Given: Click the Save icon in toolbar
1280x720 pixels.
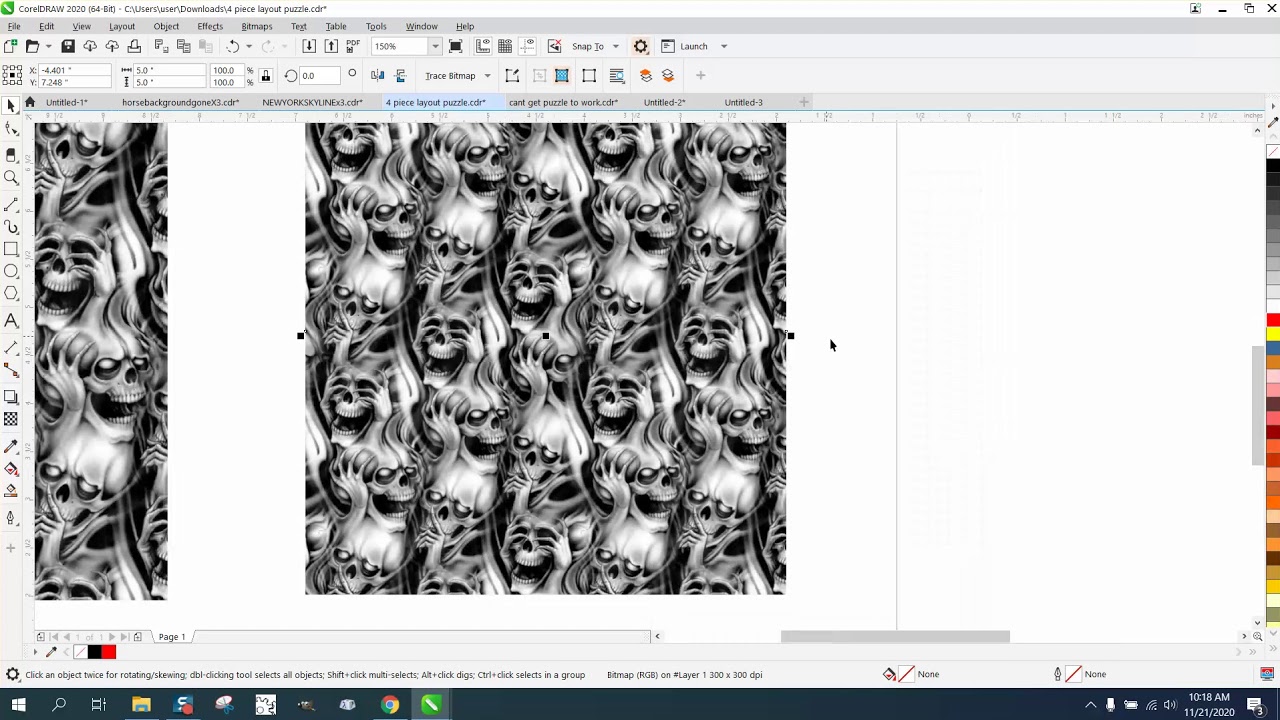Looking at the screenshot, I should [68, 46].
